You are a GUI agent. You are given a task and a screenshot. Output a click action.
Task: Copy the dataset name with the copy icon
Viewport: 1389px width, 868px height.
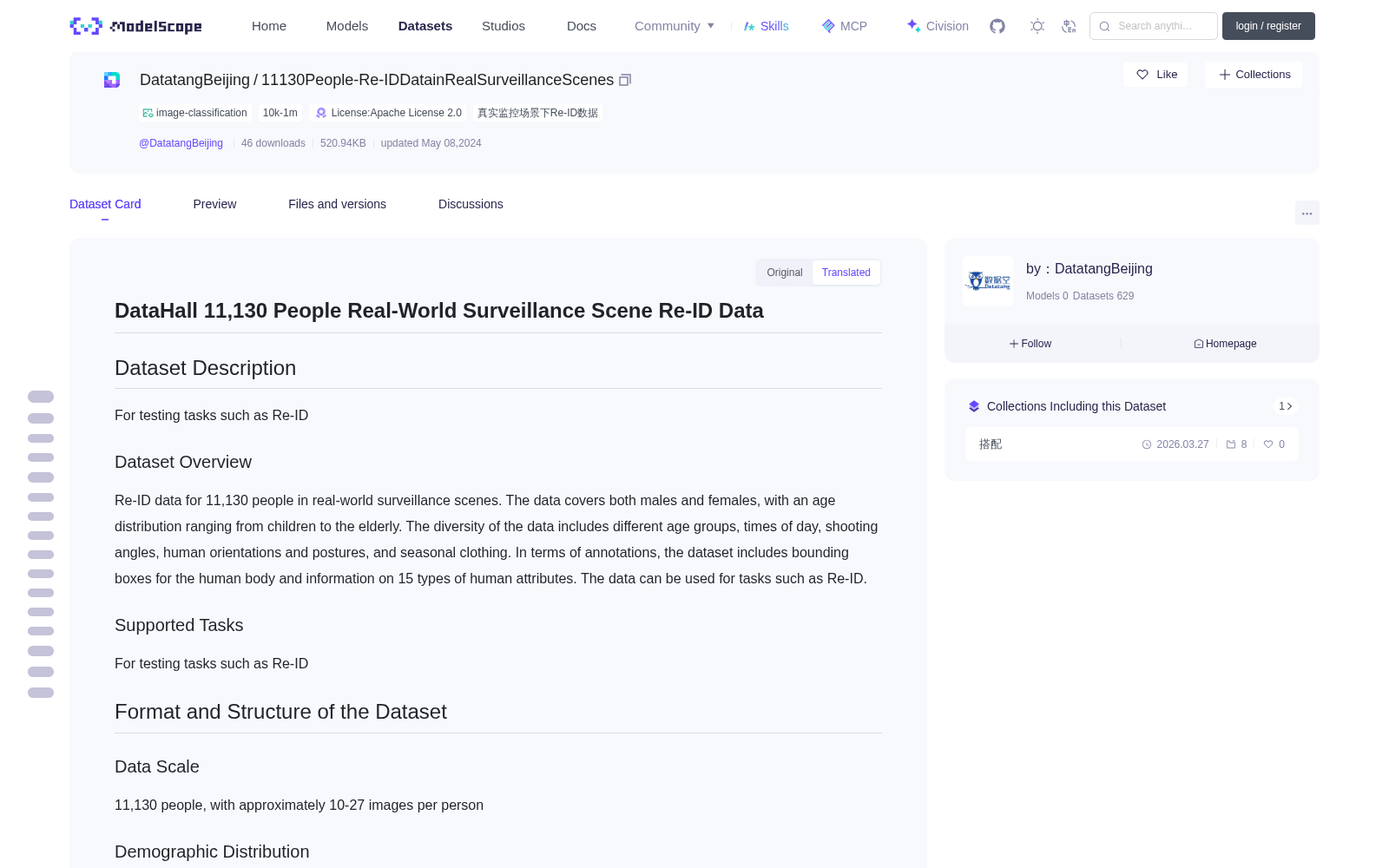pyautogui.click(x=625, y=80)
